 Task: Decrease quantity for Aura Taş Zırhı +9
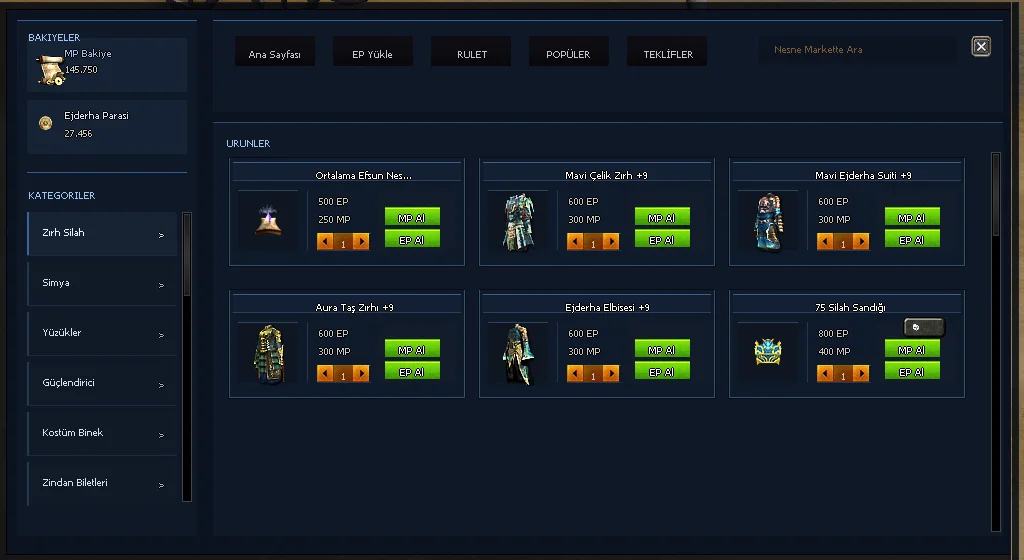click(325, 373)
